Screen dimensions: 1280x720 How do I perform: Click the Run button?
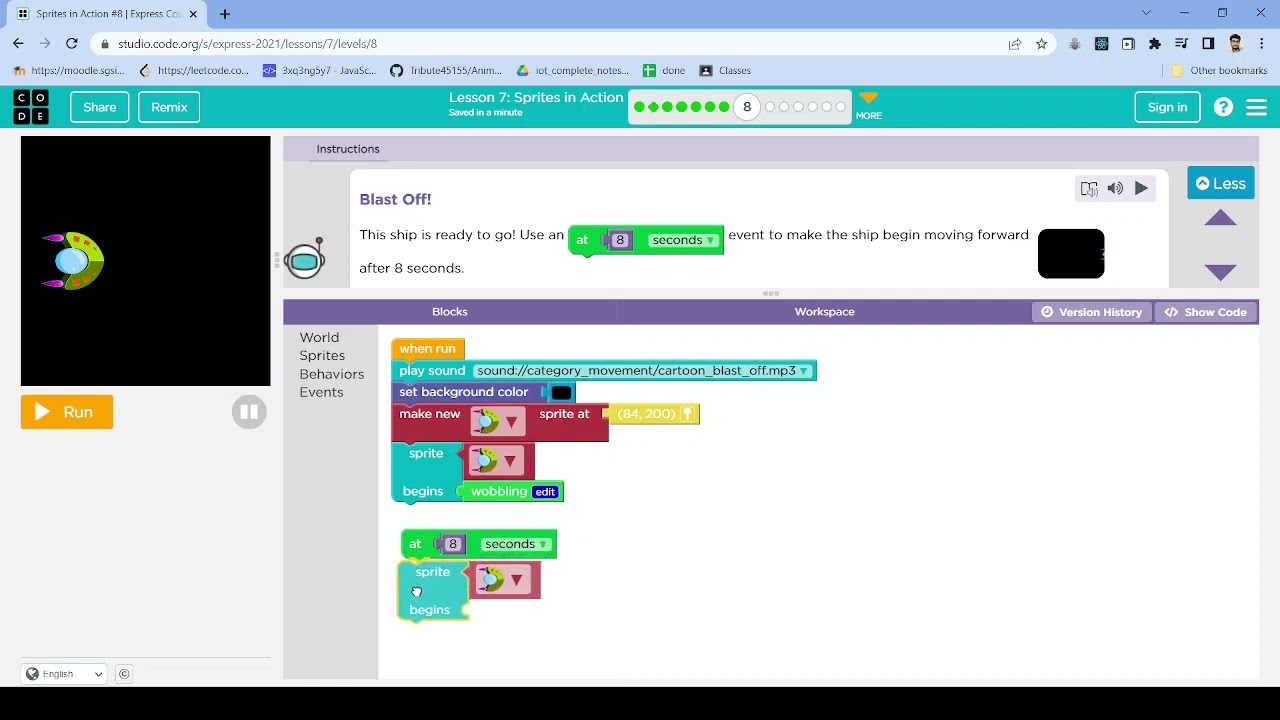coord(67,412)
